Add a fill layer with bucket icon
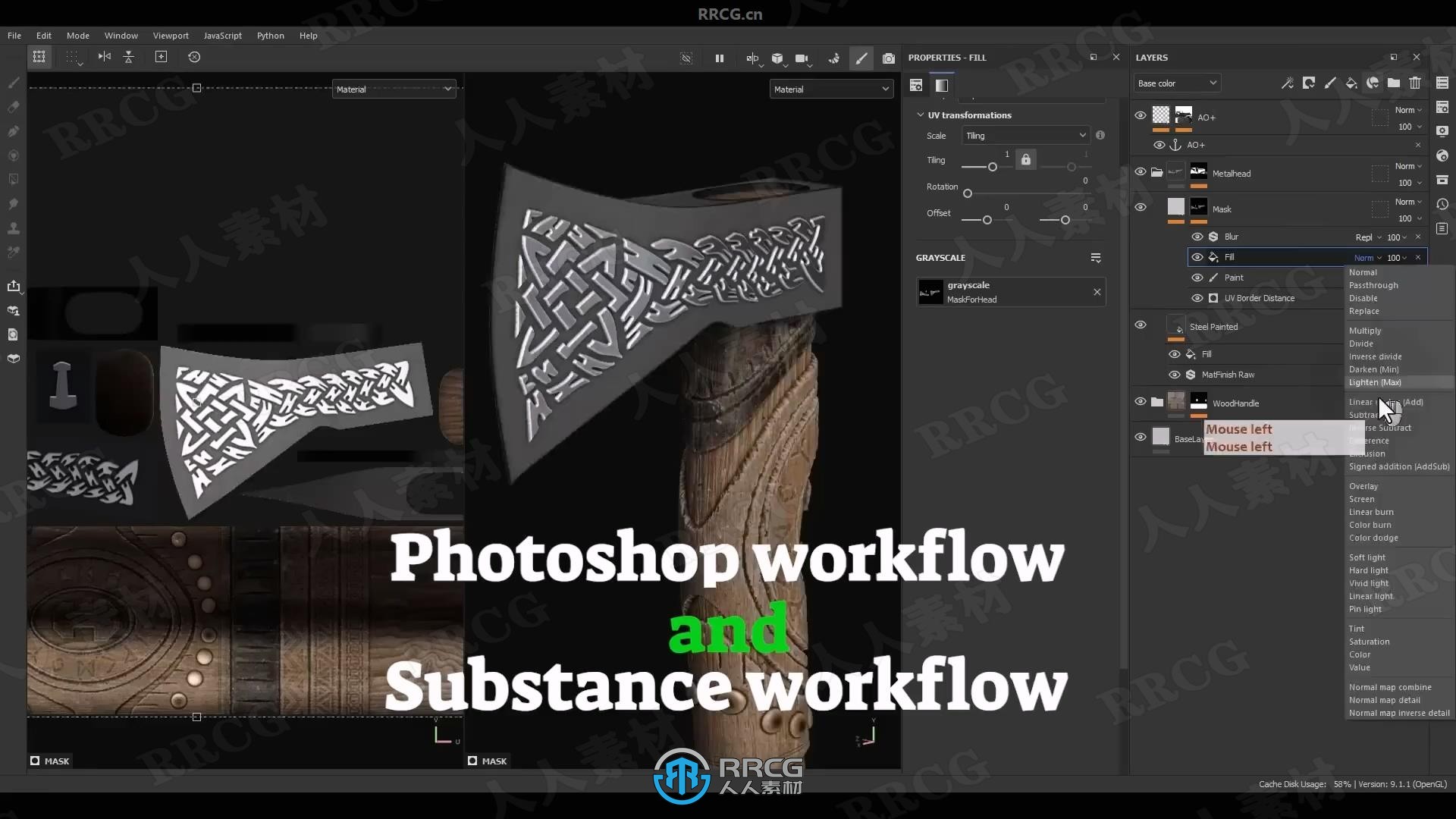 1351,83
